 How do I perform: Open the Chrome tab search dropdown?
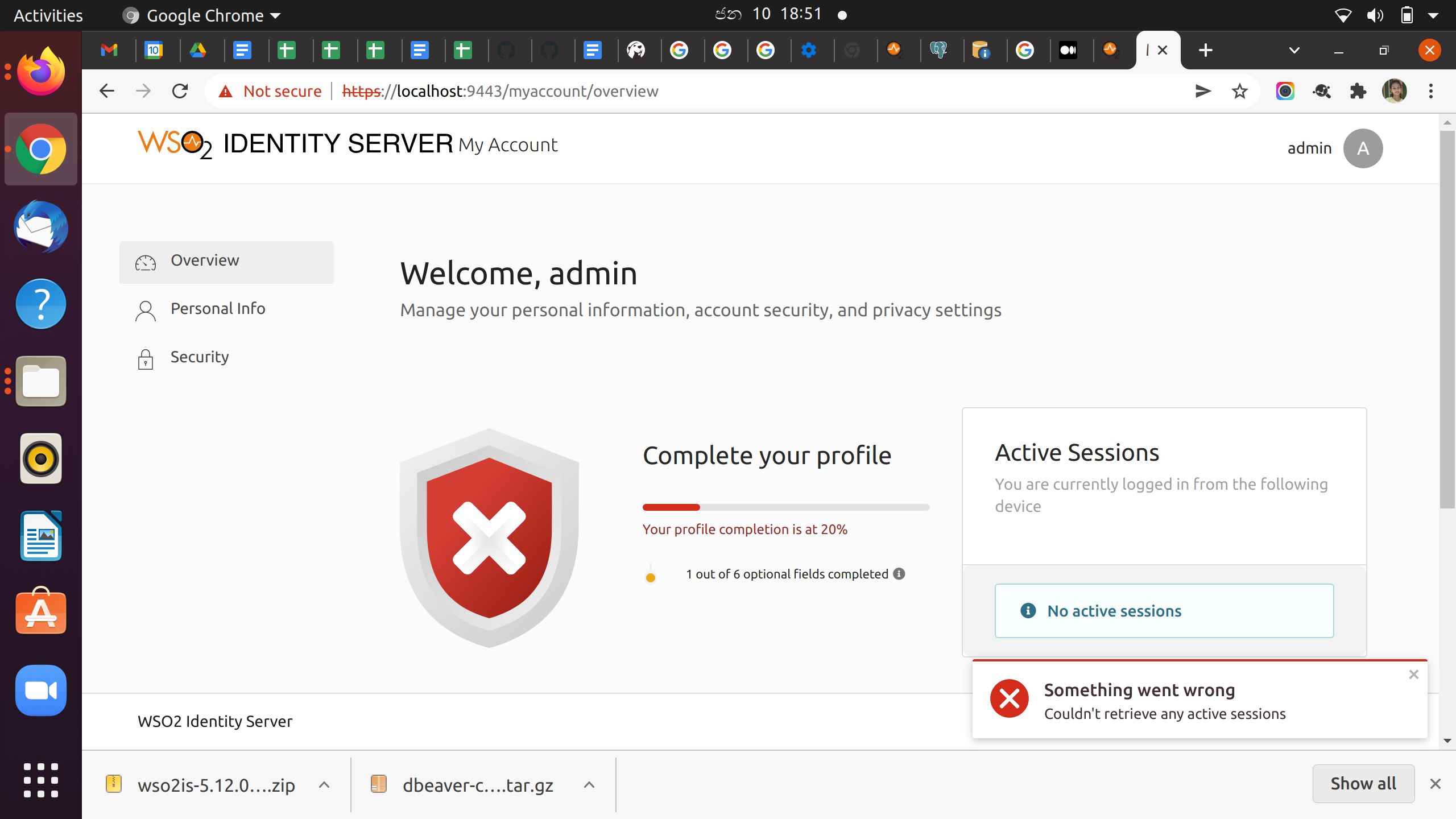[x=1294, y=50]
